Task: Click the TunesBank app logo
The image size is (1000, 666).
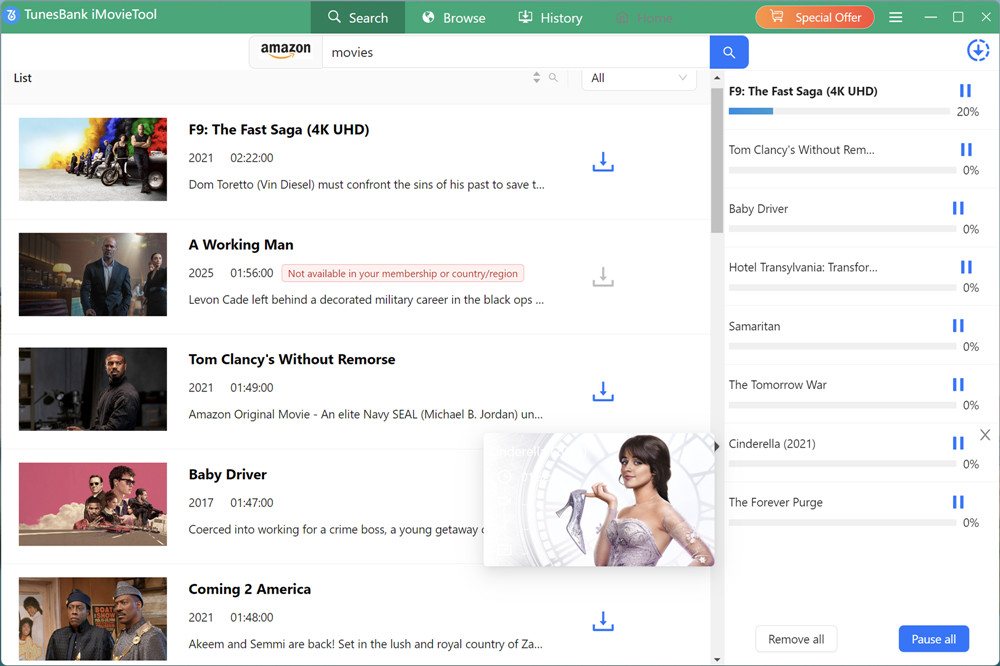Action: point(11,15)
